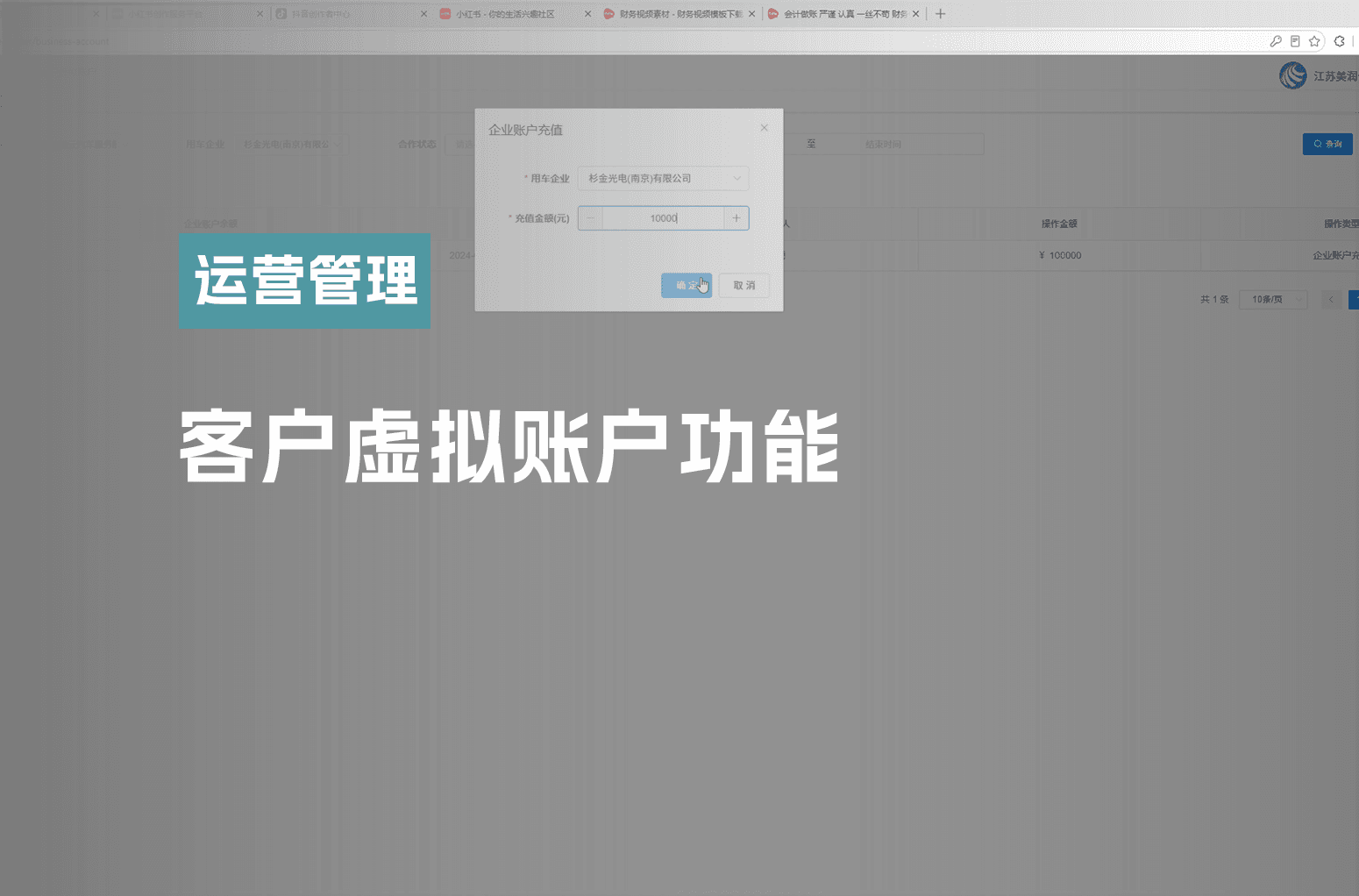Confirm recharge with the 确定 button

coord(687,285)
